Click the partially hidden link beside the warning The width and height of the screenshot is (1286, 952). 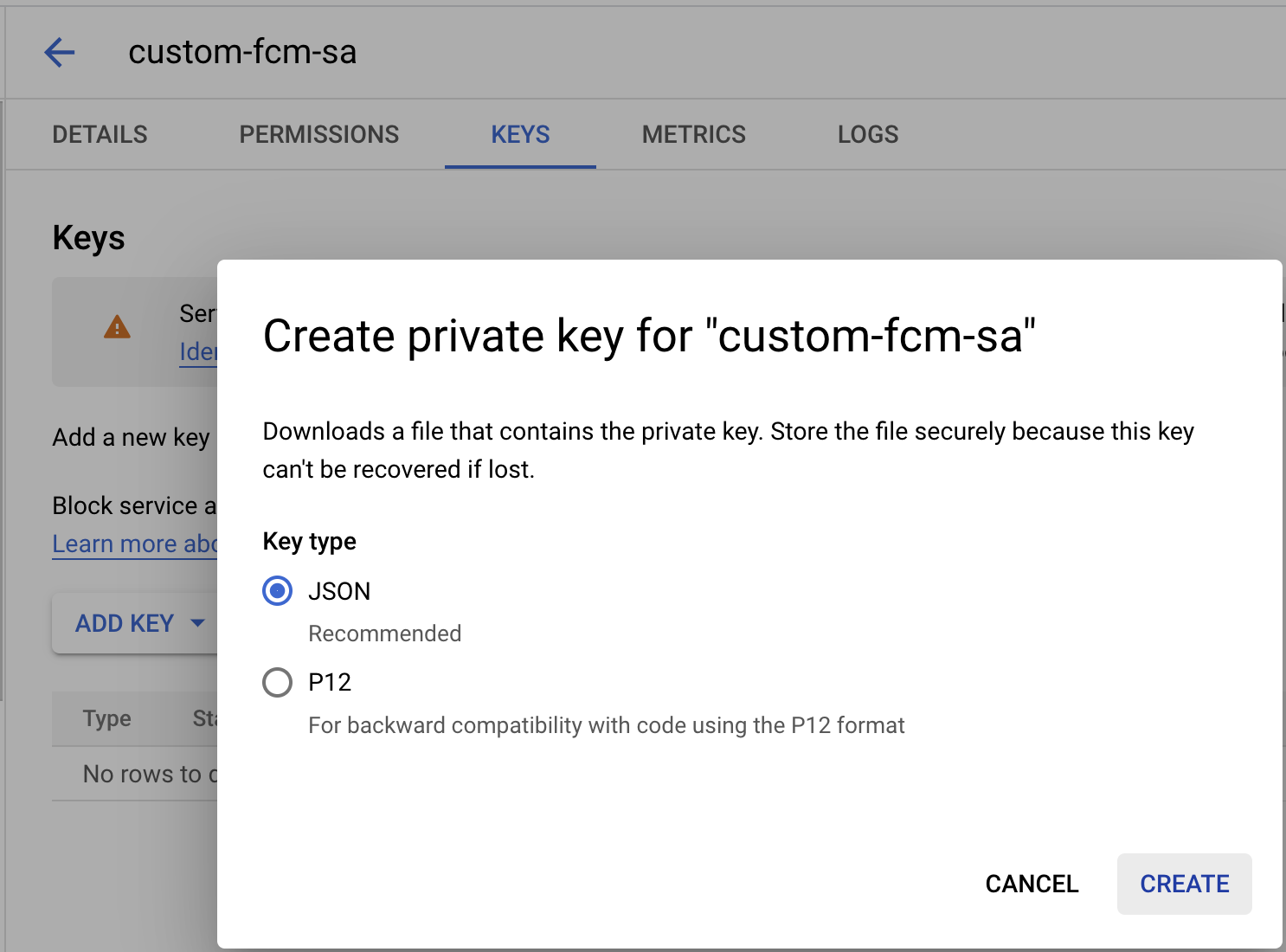point(198,352)
